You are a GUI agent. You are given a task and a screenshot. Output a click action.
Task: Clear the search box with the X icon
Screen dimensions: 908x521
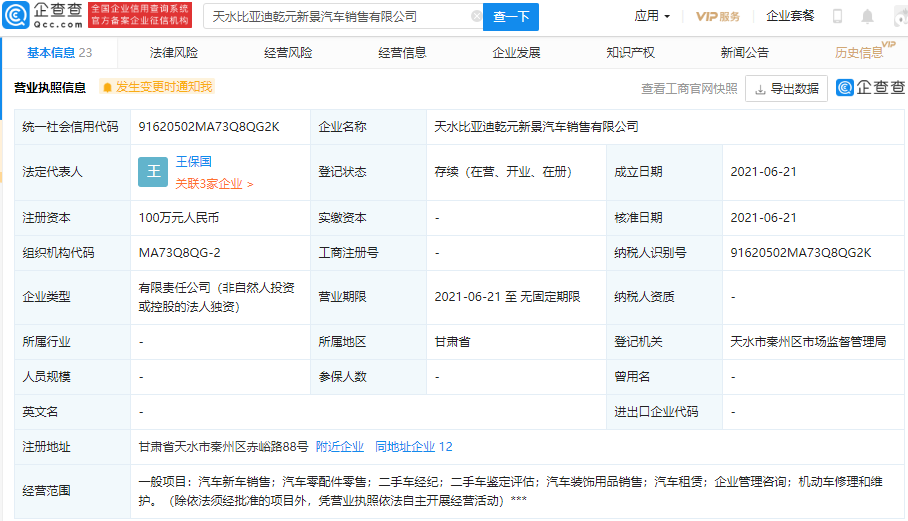(x=476, y=16)
